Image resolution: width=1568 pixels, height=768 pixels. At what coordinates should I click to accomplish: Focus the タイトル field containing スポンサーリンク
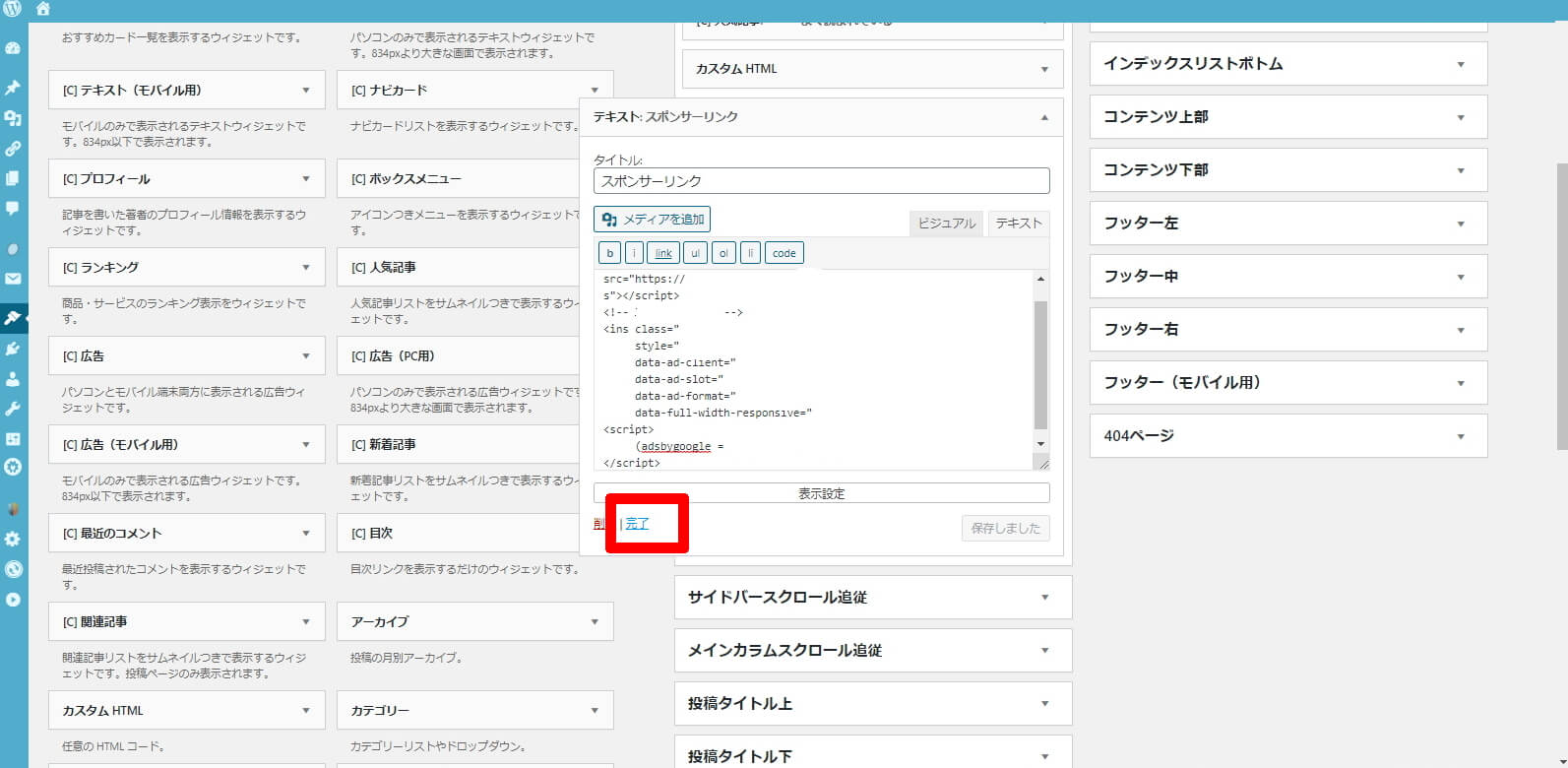(x=822, y=181)
